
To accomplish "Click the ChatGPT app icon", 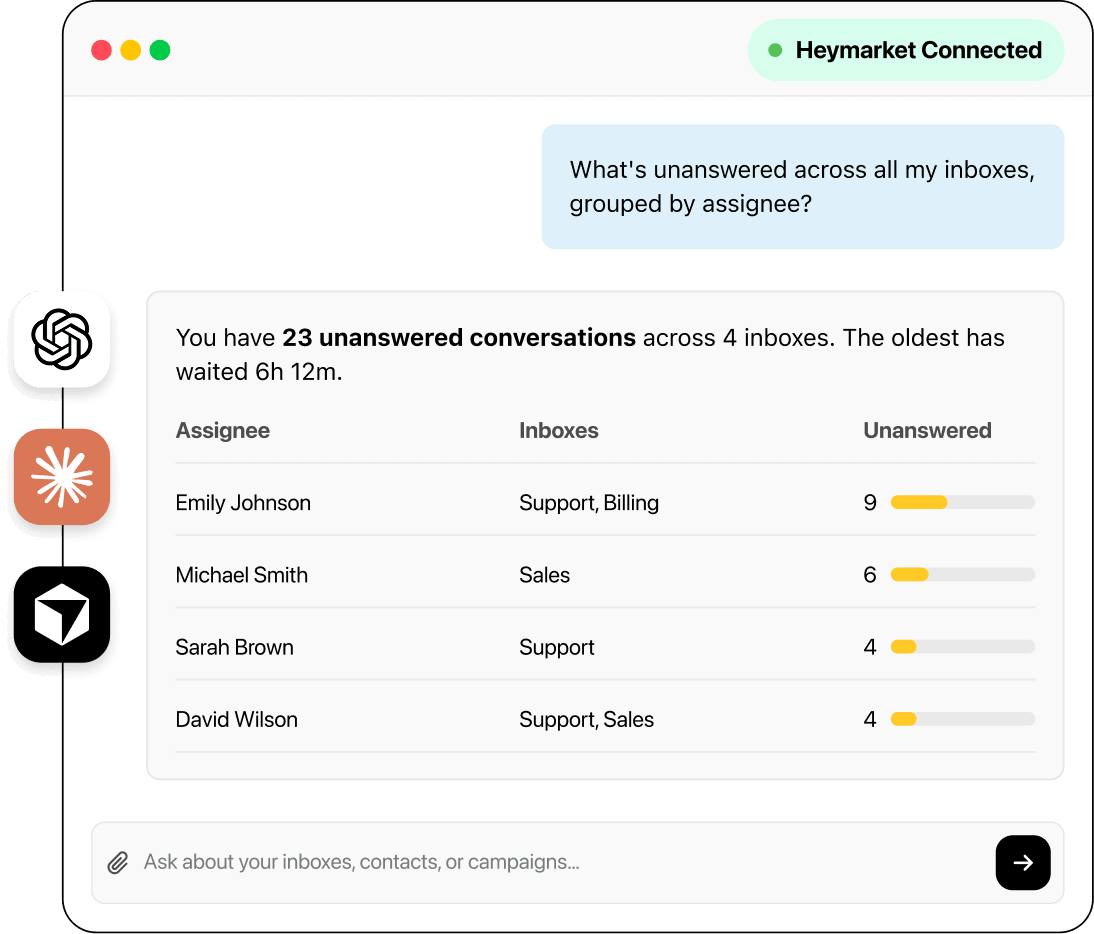I will (62, 339).
